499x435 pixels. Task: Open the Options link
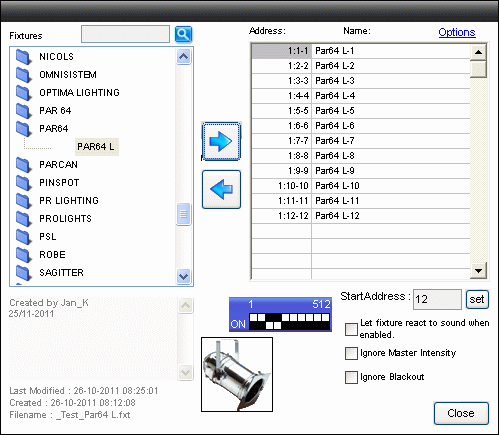[457, 32]
